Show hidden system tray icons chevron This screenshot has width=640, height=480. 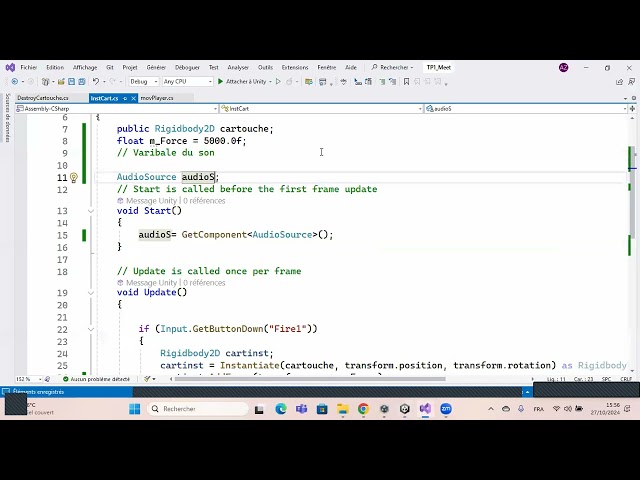(491, 409)
